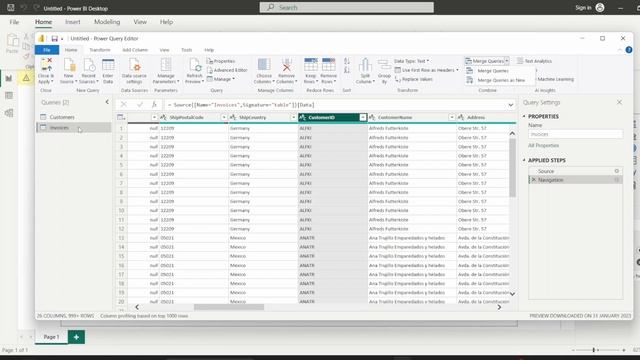Select the Customers query

click(62, 117)
